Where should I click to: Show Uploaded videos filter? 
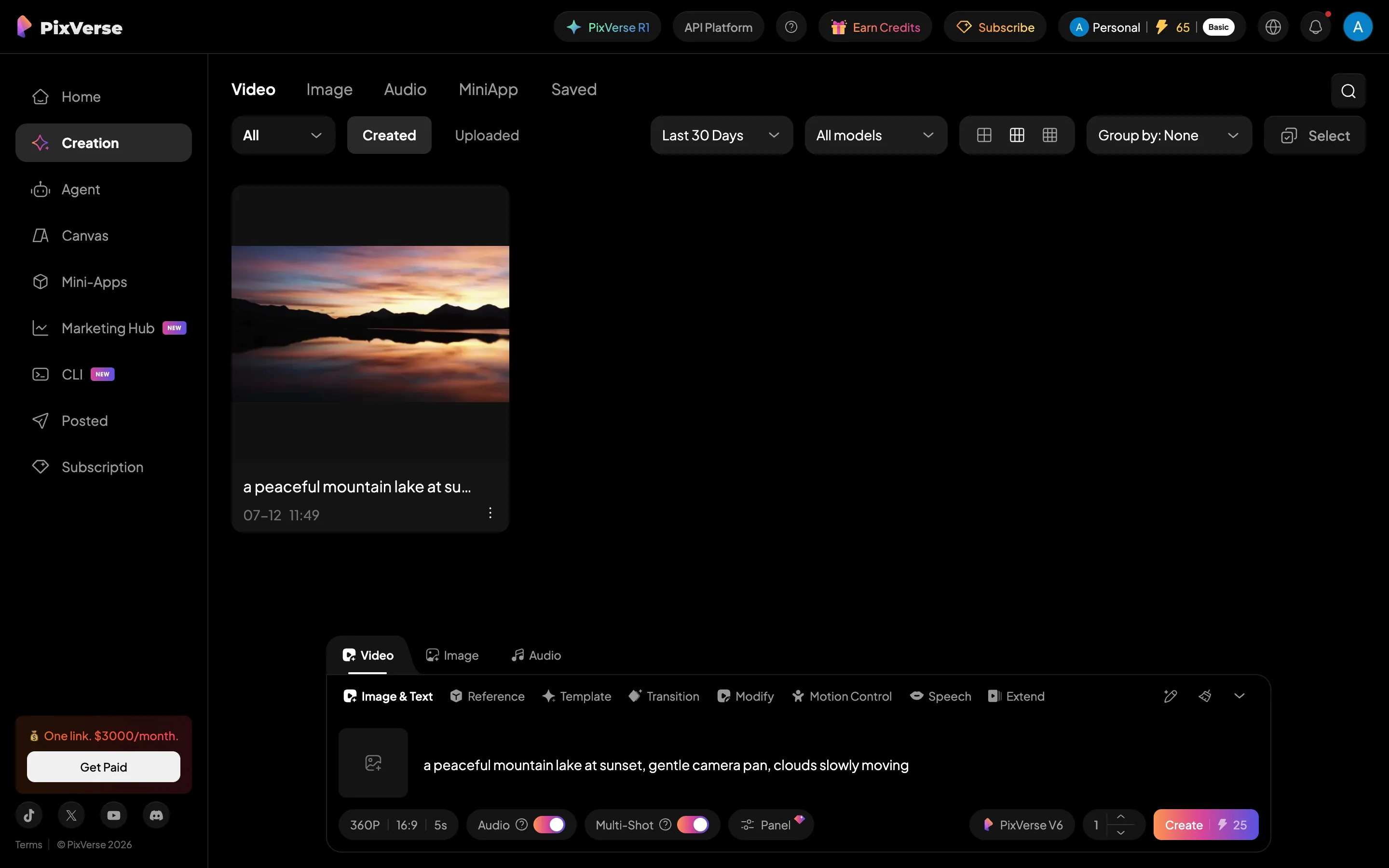click(x=487, y=136)
